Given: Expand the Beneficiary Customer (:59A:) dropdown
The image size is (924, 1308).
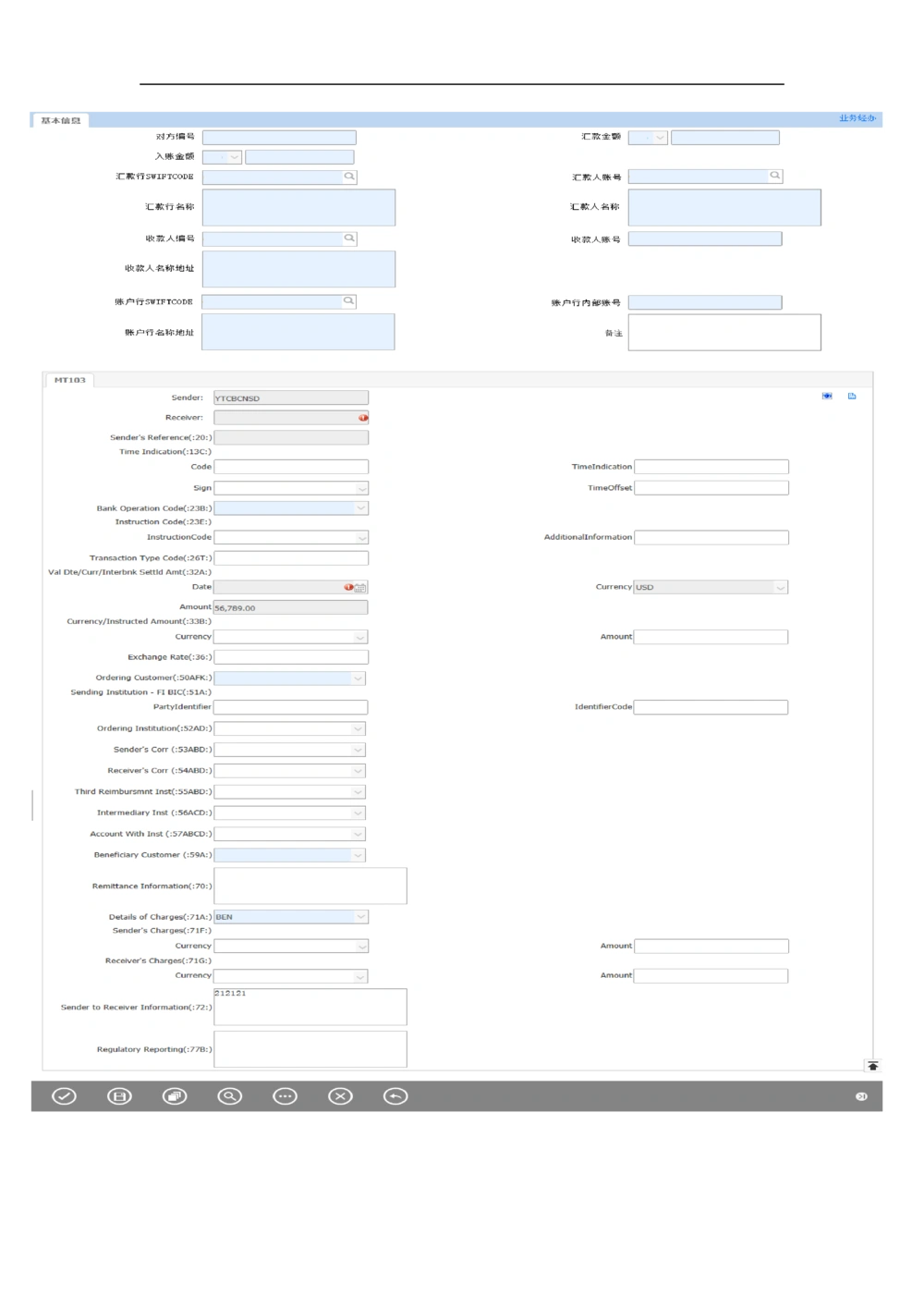Looking at the screenshot, I should (358, 856).
